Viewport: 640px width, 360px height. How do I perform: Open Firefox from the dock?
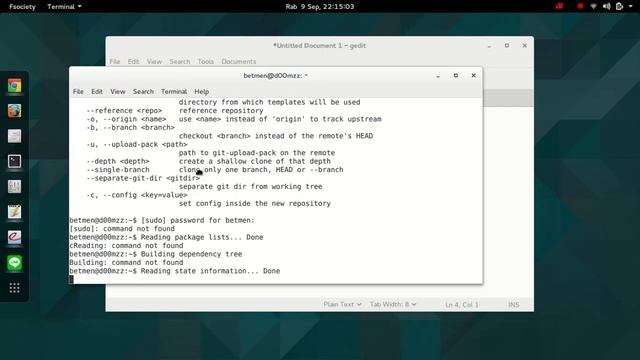tap(14, 111)
